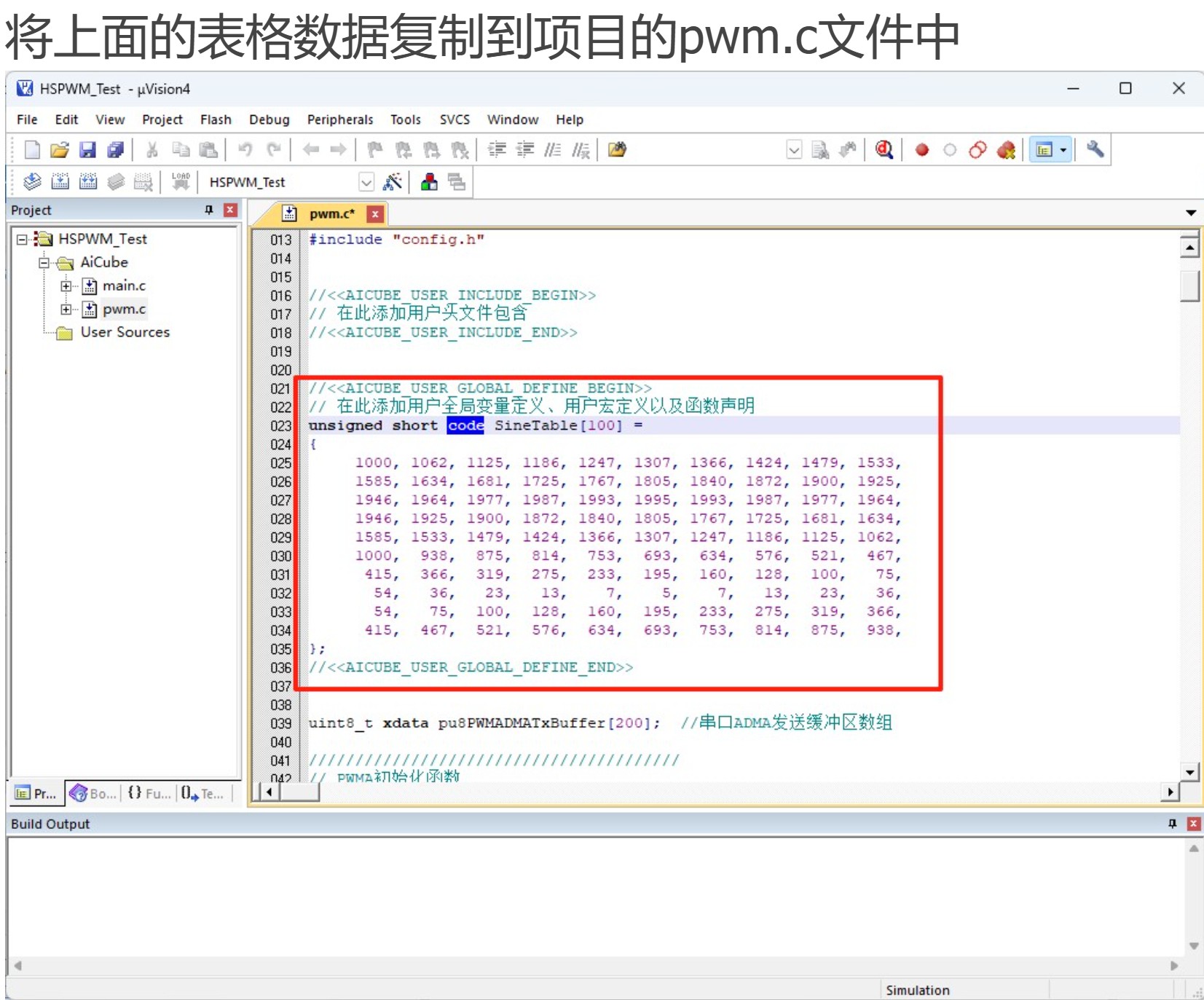Pin the Build Output panel
The width and height of the screenshot is (1204, 1000).
[x=1173, y=824]
